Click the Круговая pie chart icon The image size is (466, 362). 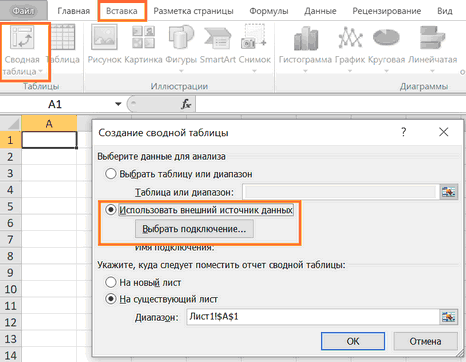(386, 37)
